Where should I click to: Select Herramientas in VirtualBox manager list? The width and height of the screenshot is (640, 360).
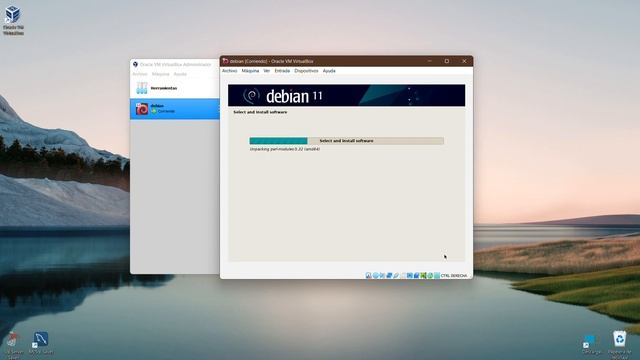tap(175, 88)
